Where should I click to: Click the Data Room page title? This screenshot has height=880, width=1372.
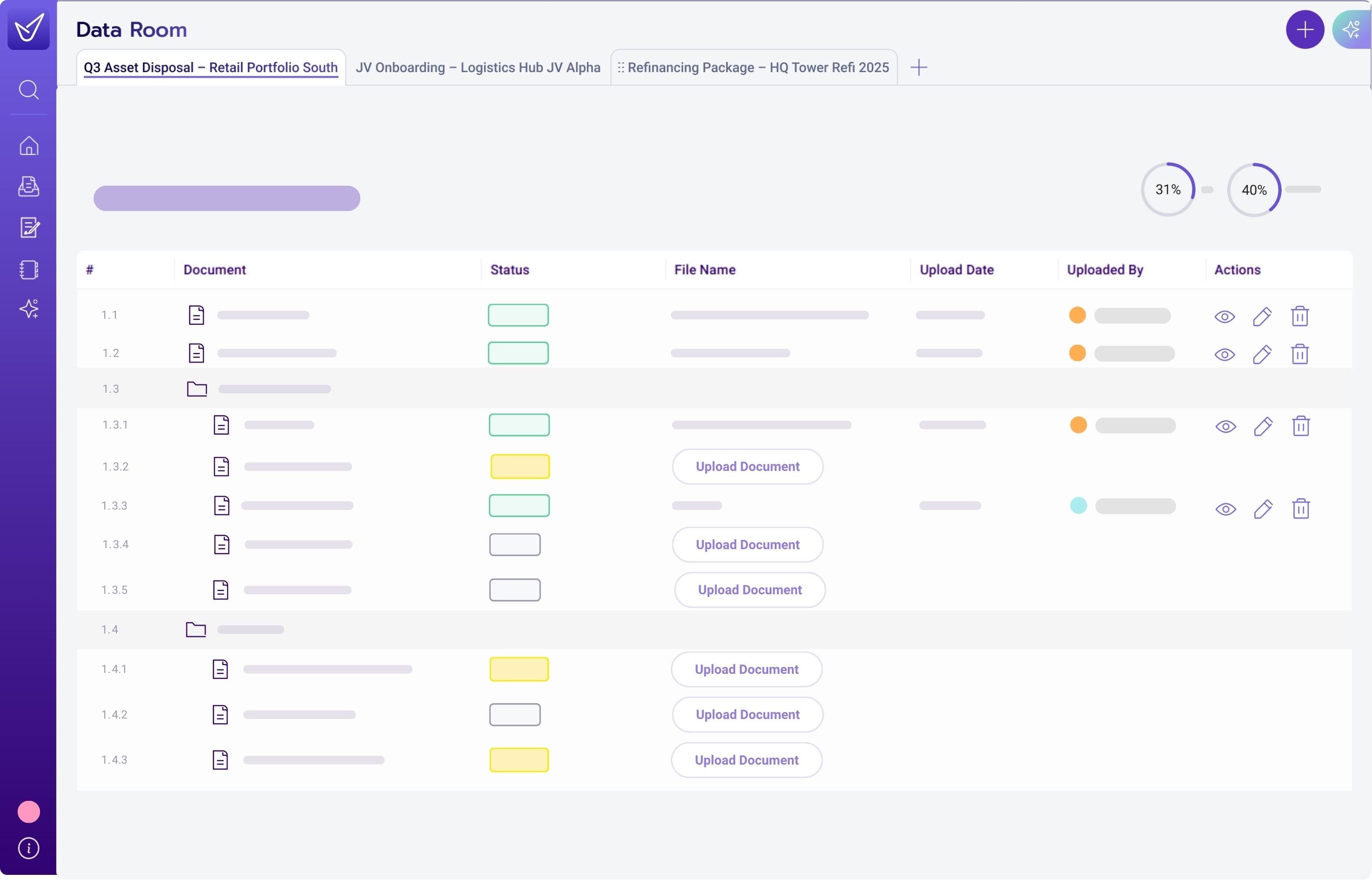click(131, 30)
